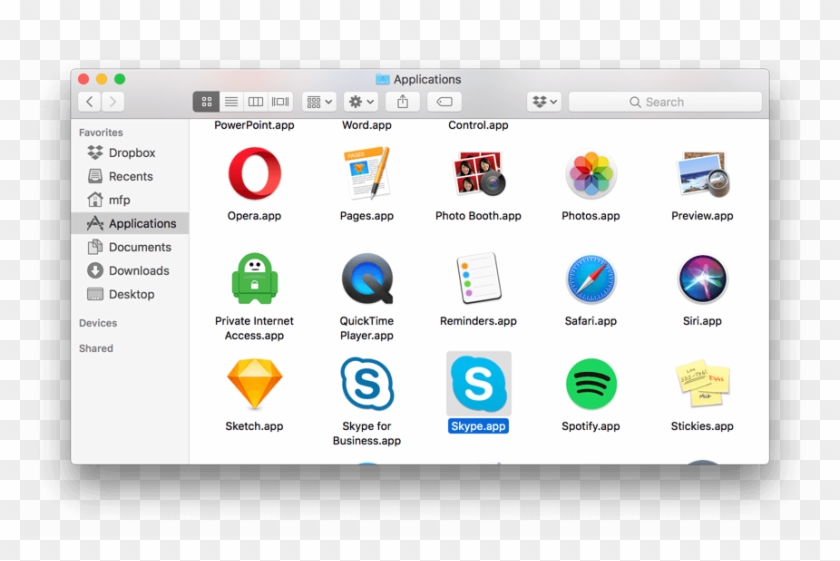840x561 pixels.
Task: Open Desktop in the sidebar
Action: pyautogui.click(x=130, y=294)
